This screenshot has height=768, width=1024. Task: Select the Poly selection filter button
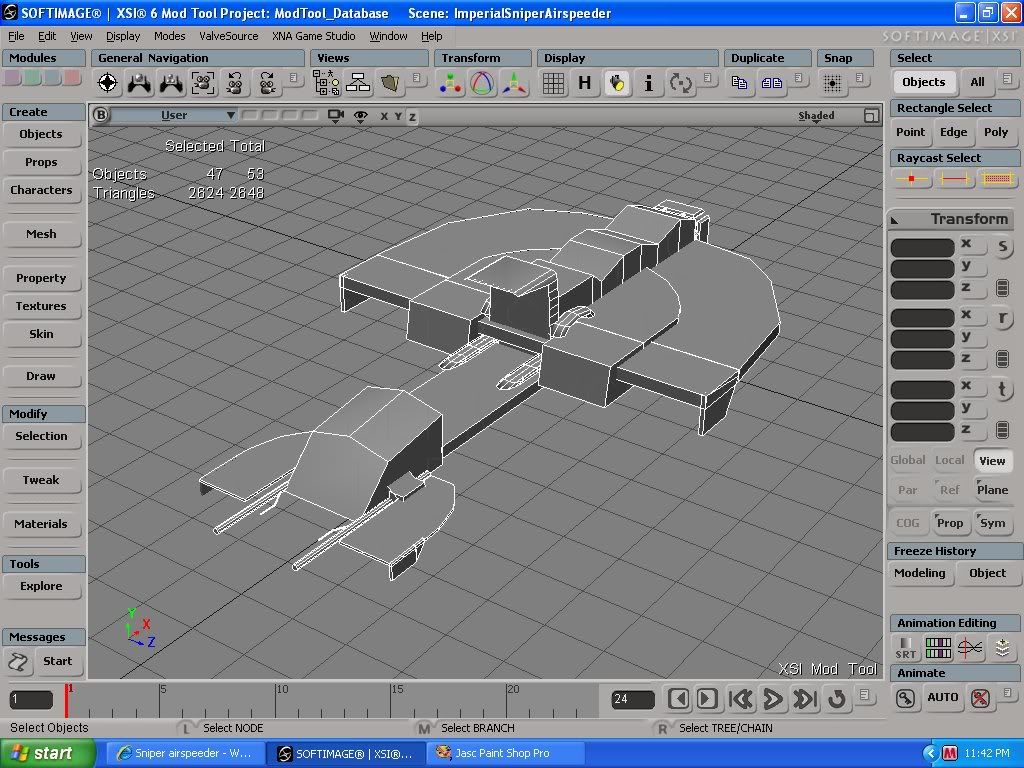tap(996, 132)
